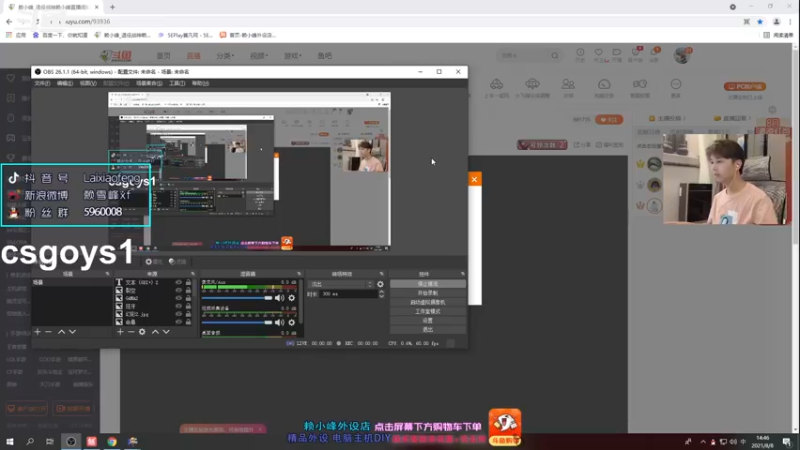Move selected source up in Sources panel
This screenshot has width=800, height=450.
(x=155, y=332)
